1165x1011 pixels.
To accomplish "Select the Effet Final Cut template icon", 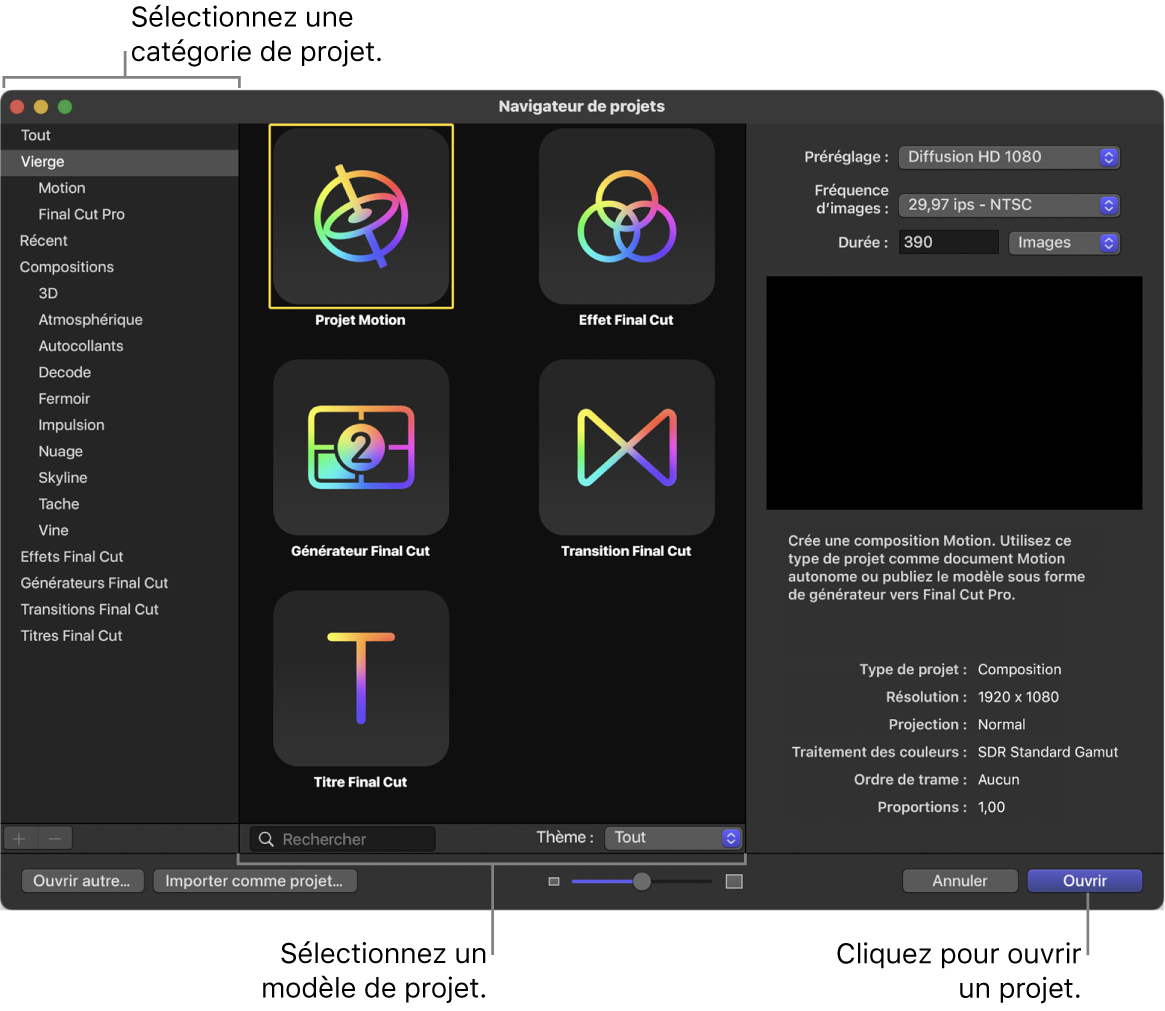I will pyautogui.click(x=627, y=216).
